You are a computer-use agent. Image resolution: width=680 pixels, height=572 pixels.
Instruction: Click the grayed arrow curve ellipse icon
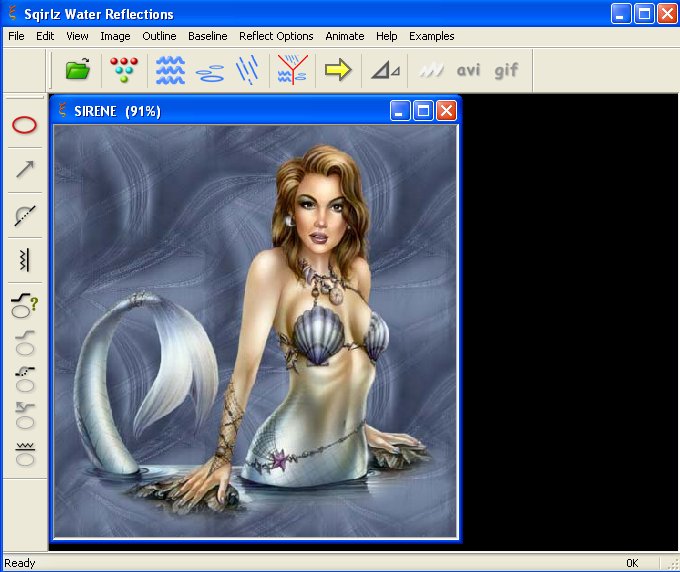(25, 415)
